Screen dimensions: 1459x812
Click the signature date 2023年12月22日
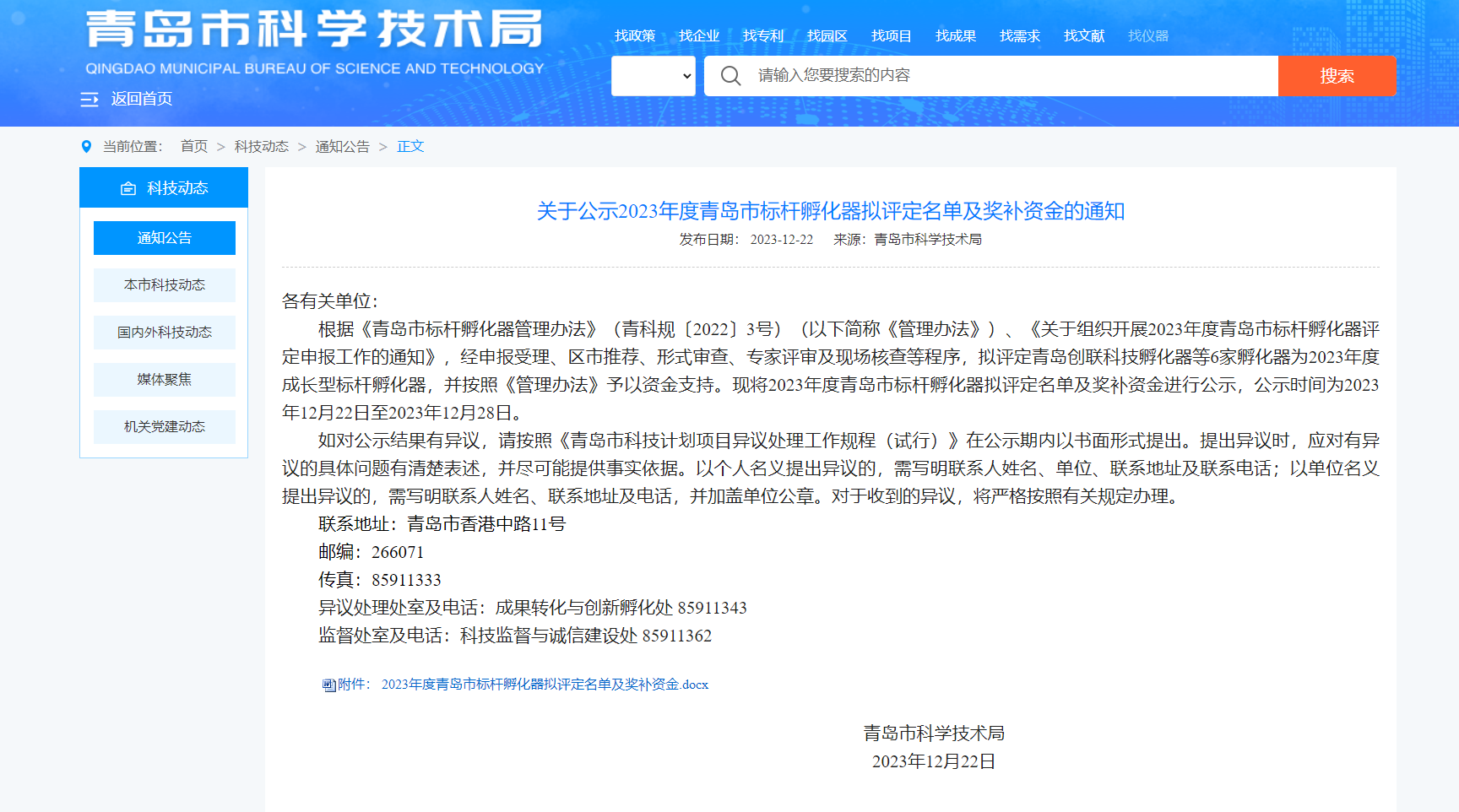[934, 761]
